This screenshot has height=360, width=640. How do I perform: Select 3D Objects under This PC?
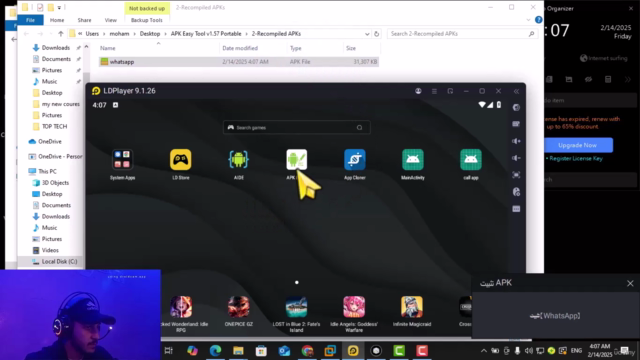tap(55, 183)
